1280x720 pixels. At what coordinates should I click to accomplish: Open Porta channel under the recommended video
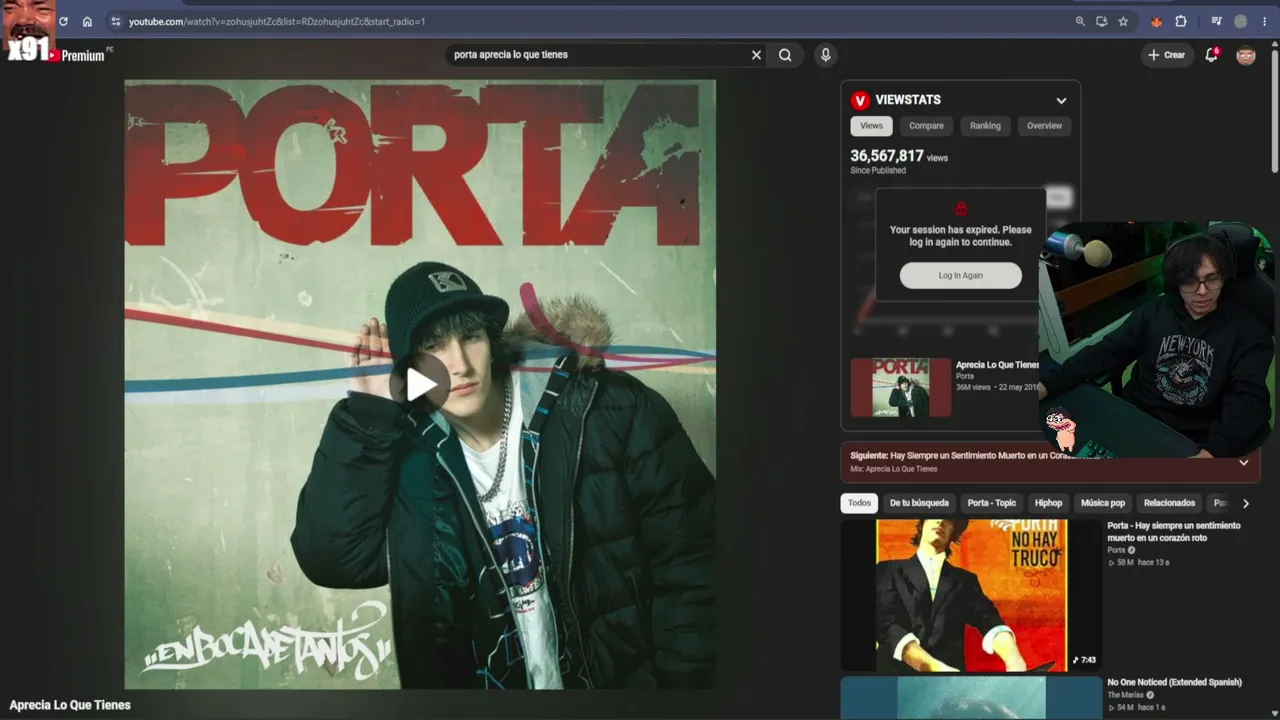(1116, 550)
